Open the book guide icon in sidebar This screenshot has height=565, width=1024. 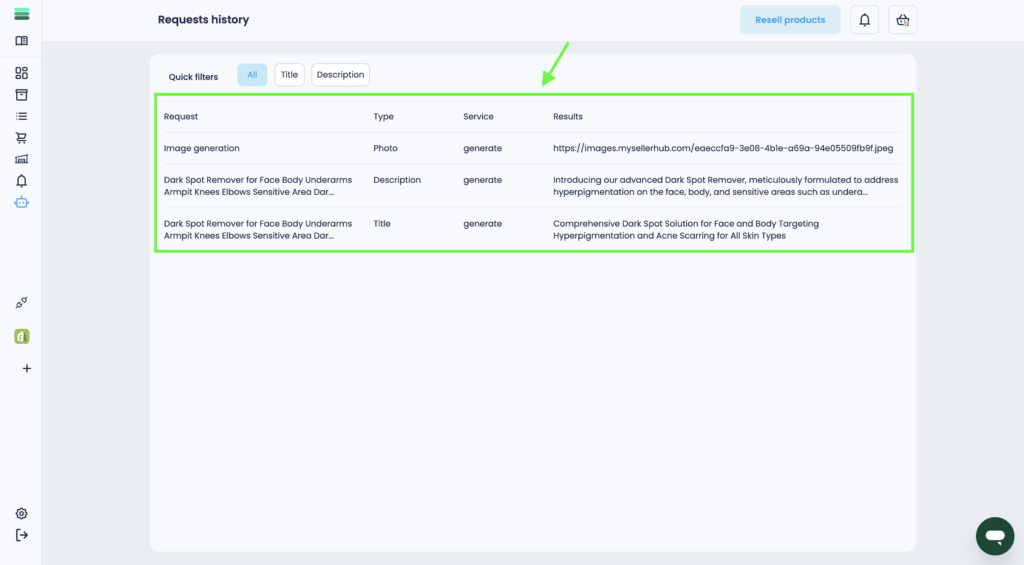(21, 41)
